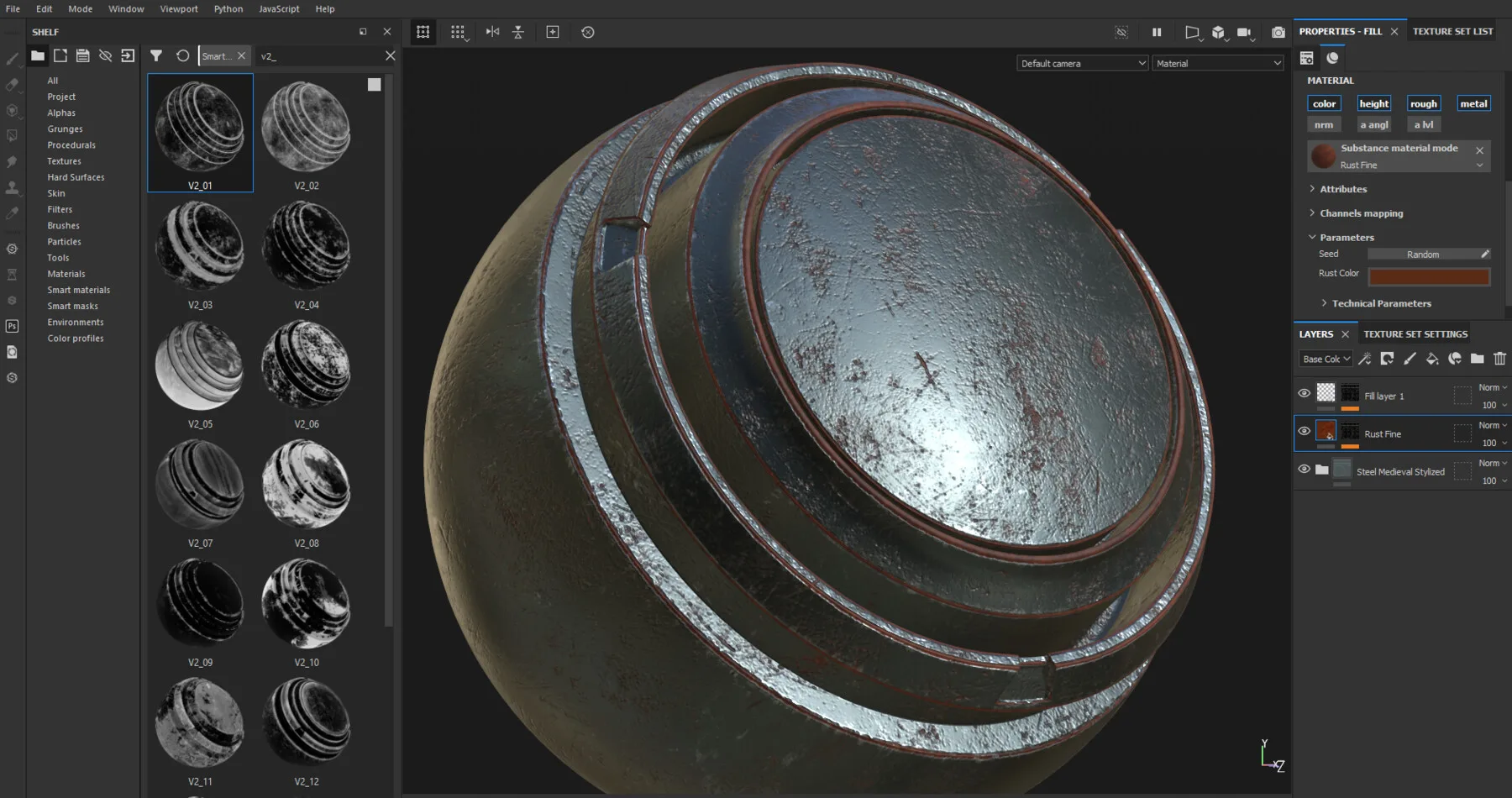Viewport: 1512px width, 798px height.
Task: Add smart material icon in Layers toolbar
Action: click(x=1455, y=359)
